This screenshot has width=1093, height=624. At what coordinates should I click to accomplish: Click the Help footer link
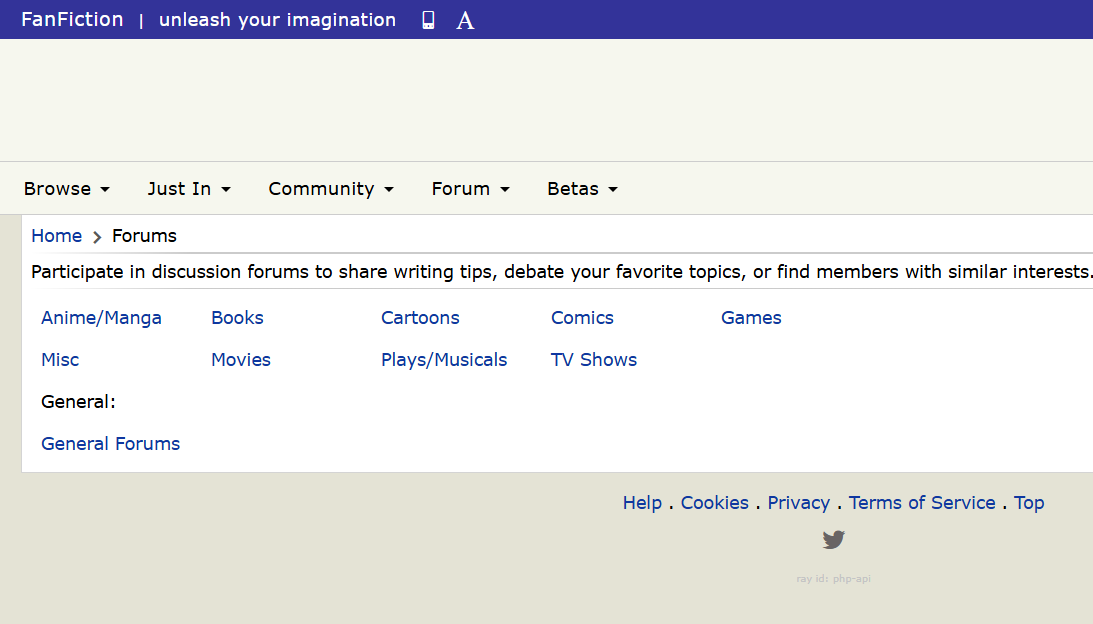pos(642,503)
